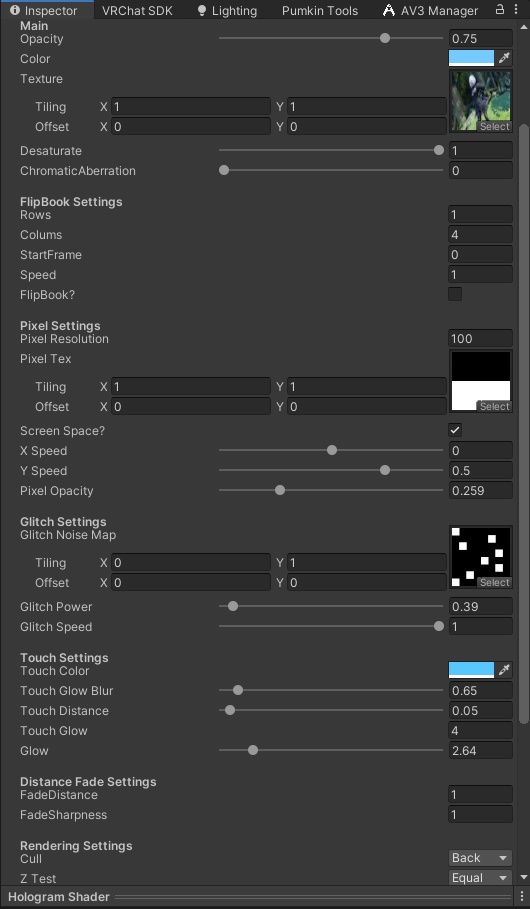
Task: Uncheck the Screen Space? checkbox
Action: click(455, 430)
